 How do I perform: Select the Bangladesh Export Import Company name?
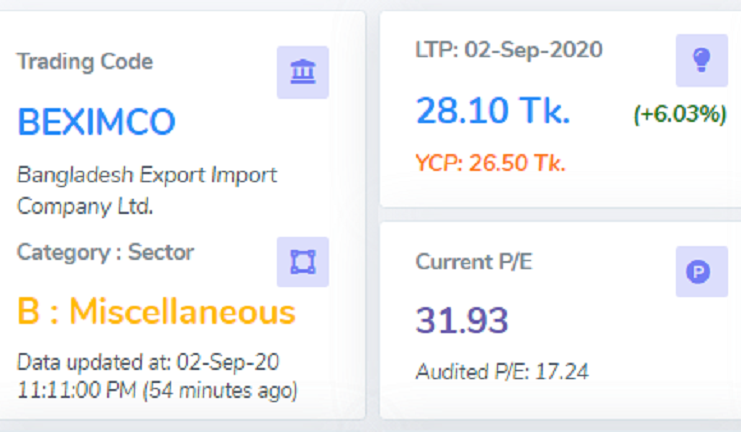147,191
